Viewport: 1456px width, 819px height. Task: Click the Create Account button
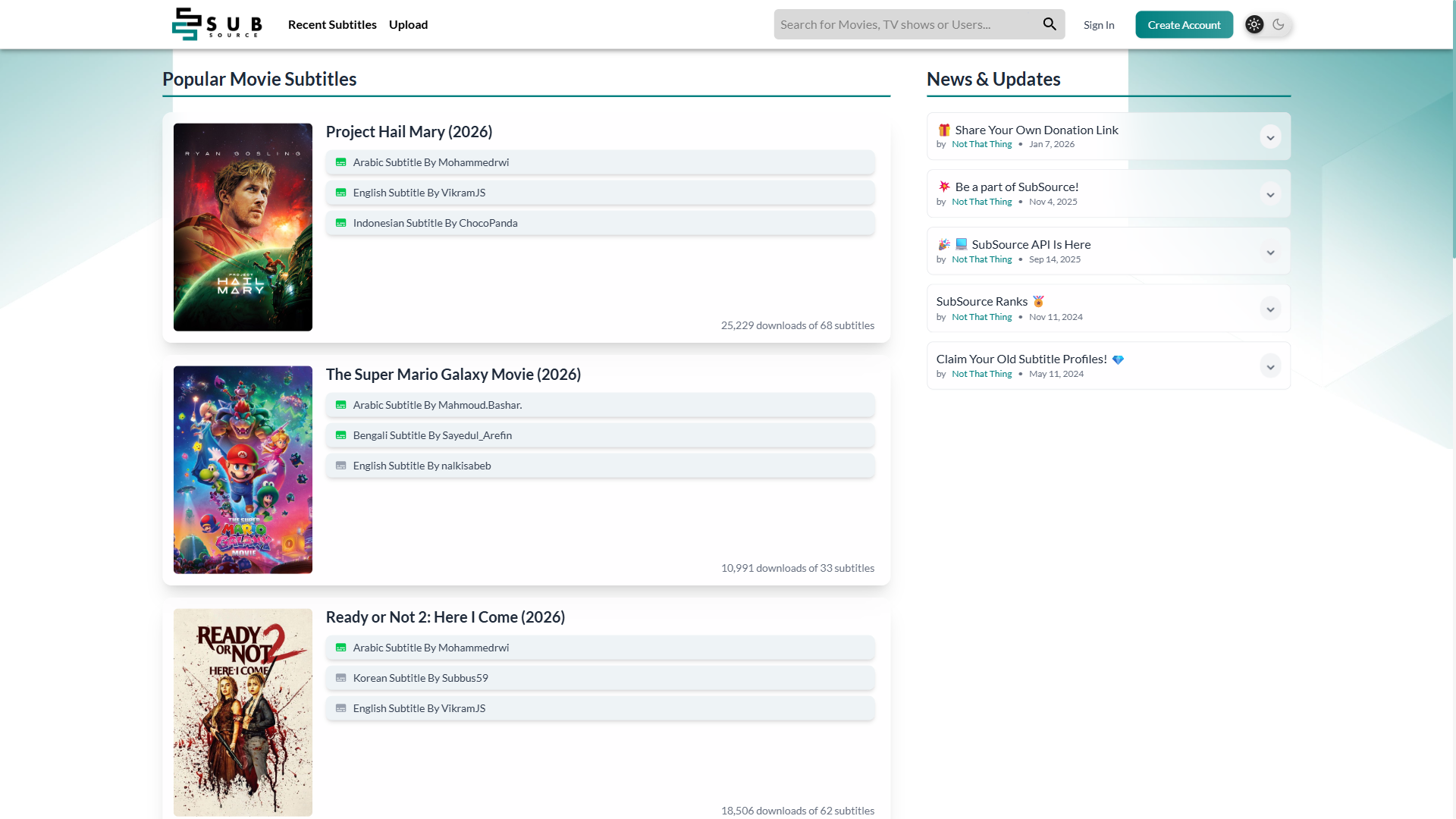point(1184,25)
